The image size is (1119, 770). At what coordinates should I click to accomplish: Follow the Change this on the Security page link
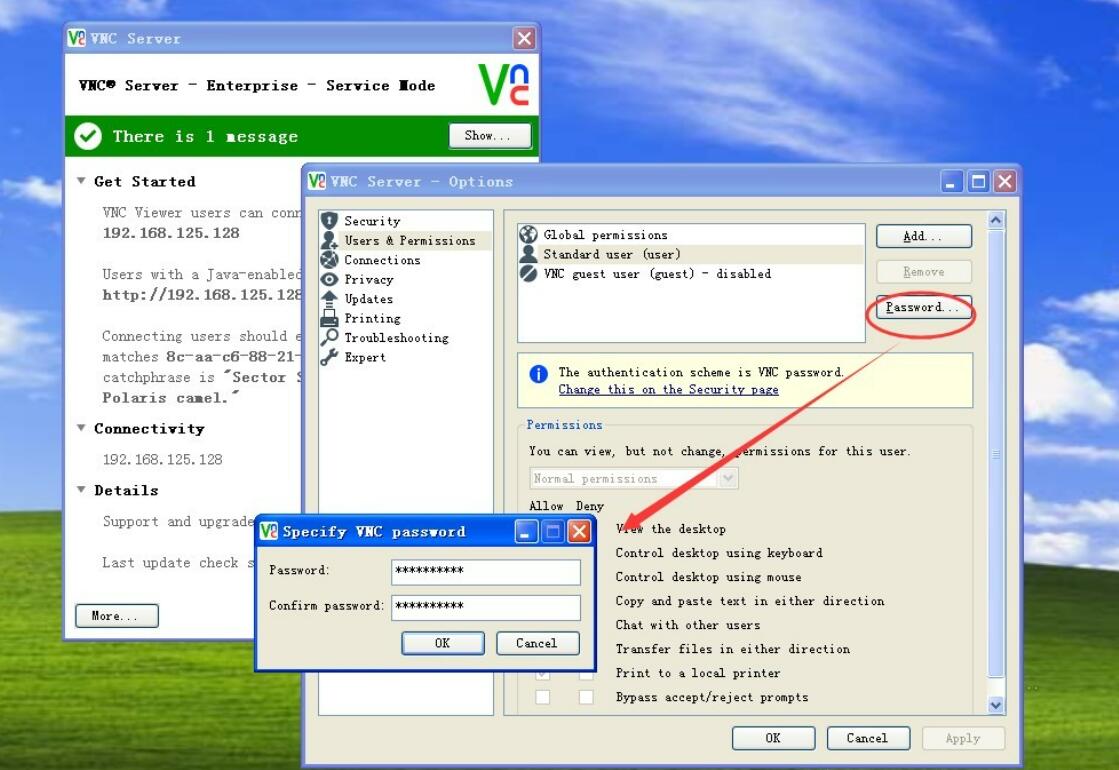point(668,390)
